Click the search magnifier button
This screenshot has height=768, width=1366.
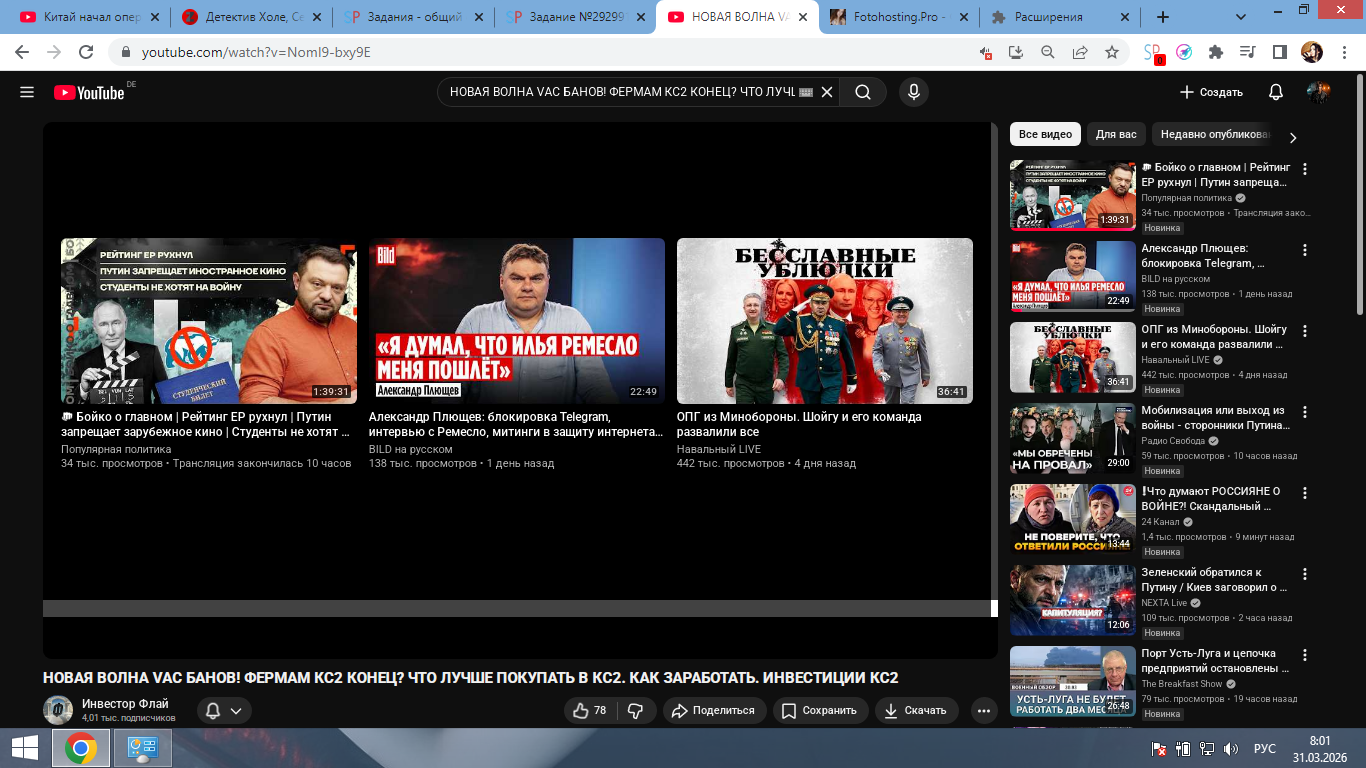[x=862, y=92]
